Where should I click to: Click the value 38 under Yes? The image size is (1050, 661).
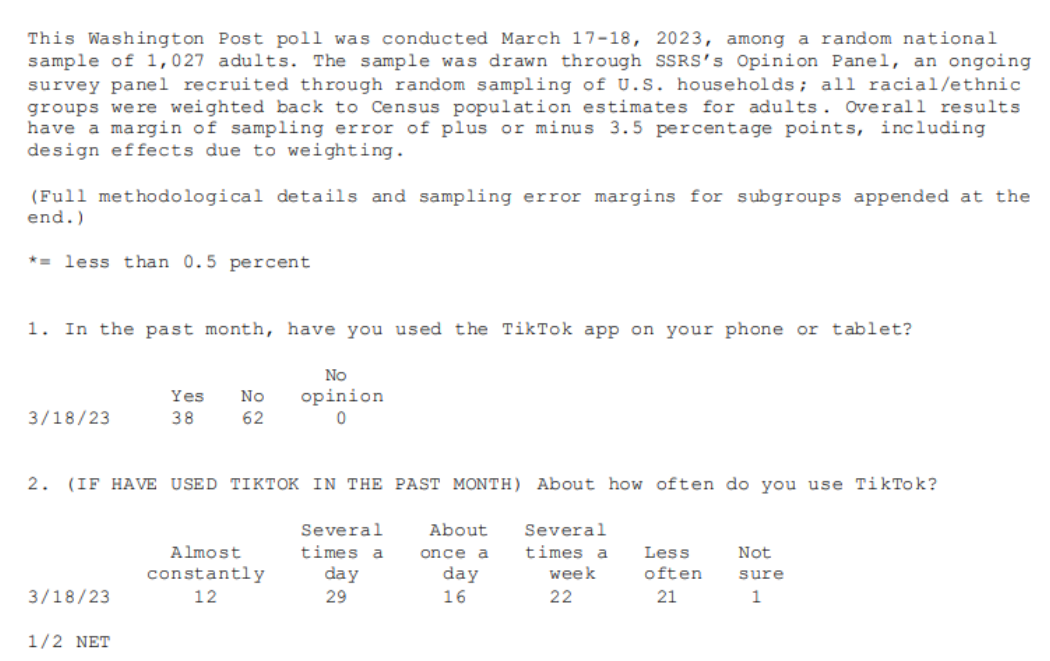182,418
